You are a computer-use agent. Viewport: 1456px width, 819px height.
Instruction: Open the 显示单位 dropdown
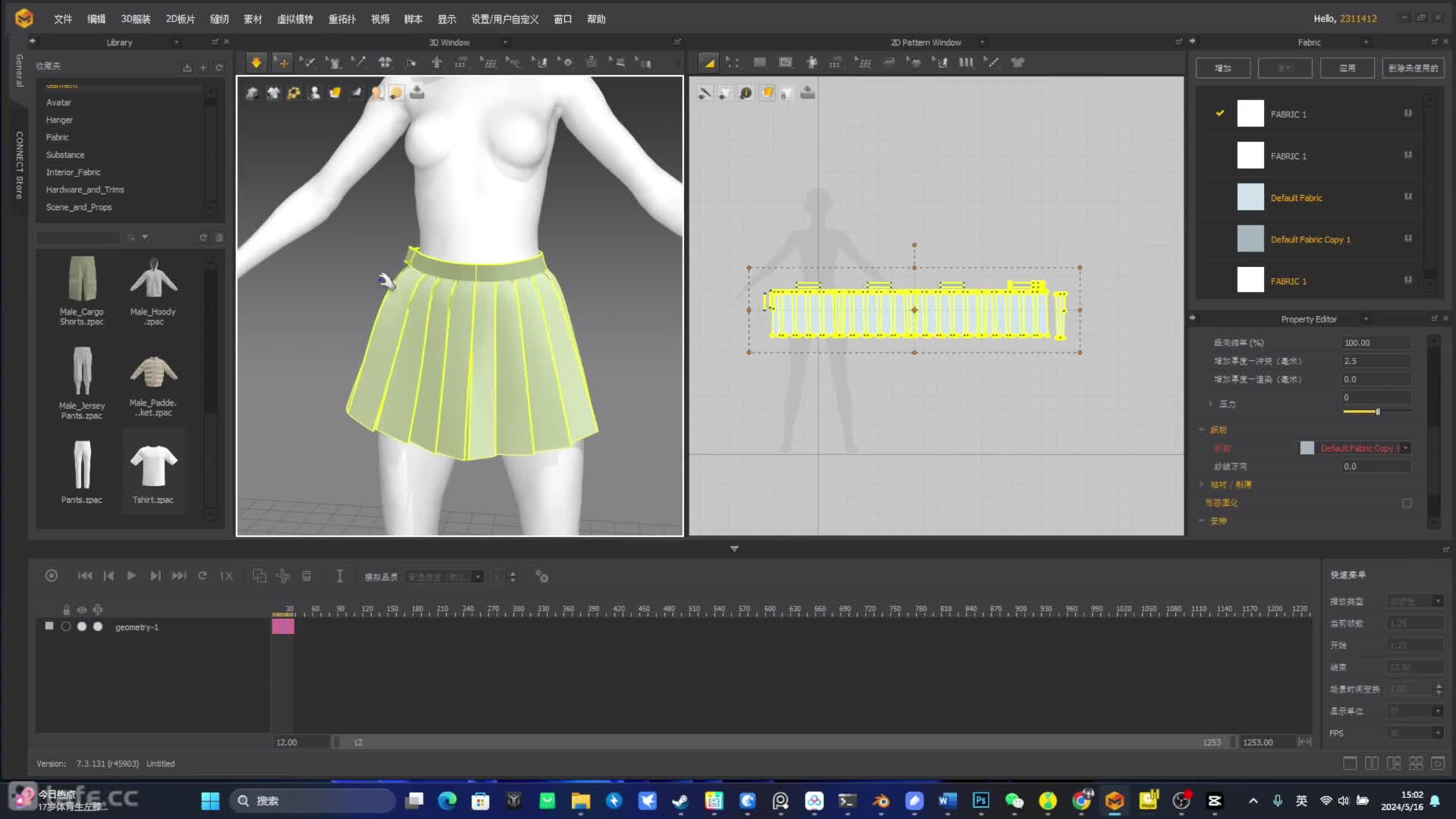1415,711
